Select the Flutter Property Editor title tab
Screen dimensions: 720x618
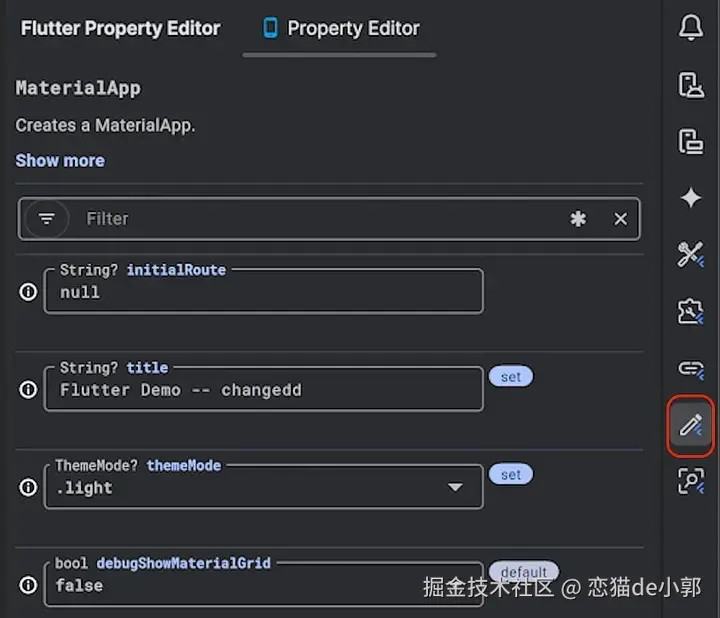120,28
